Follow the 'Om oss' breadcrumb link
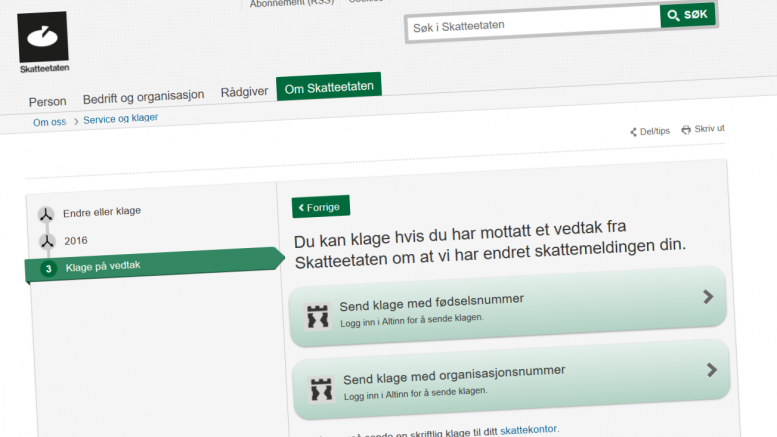Viewport: 777px width, 437px height. 50,122
